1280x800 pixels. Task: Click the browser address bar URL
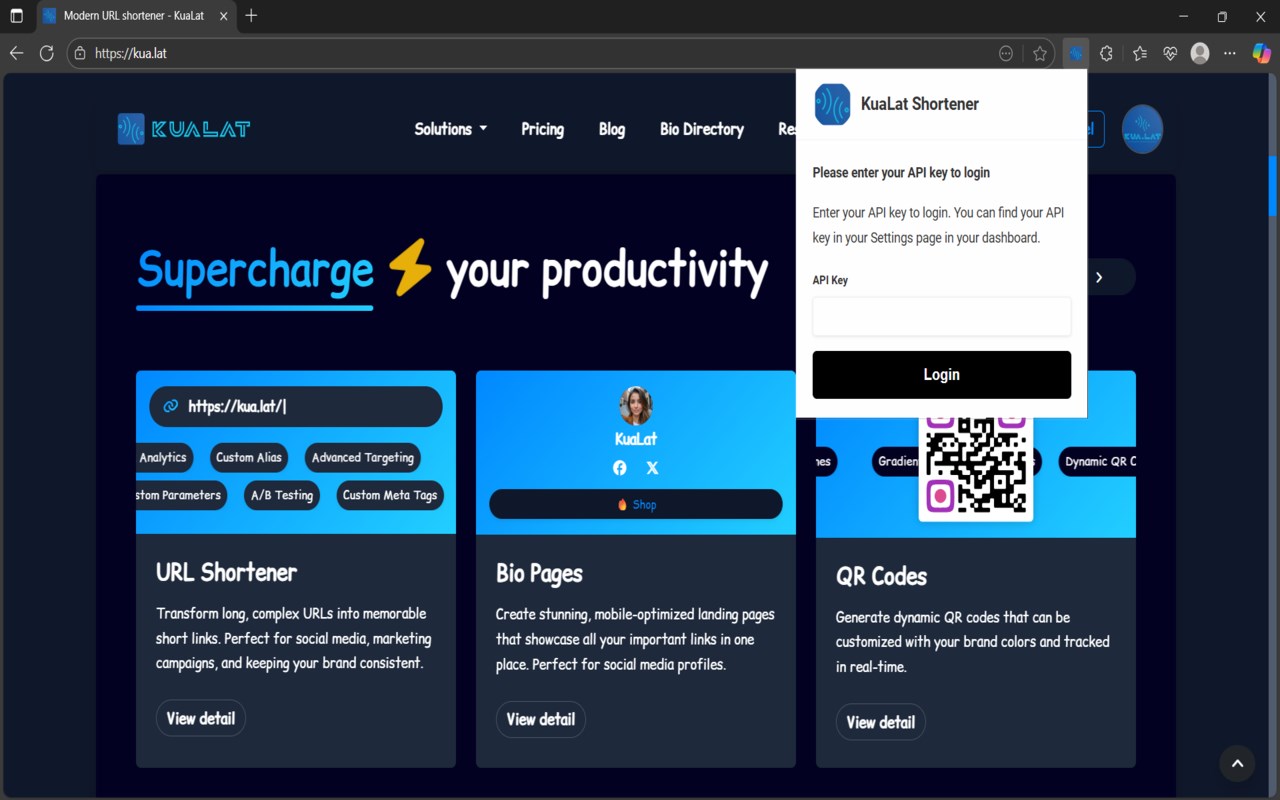[131, 54]
